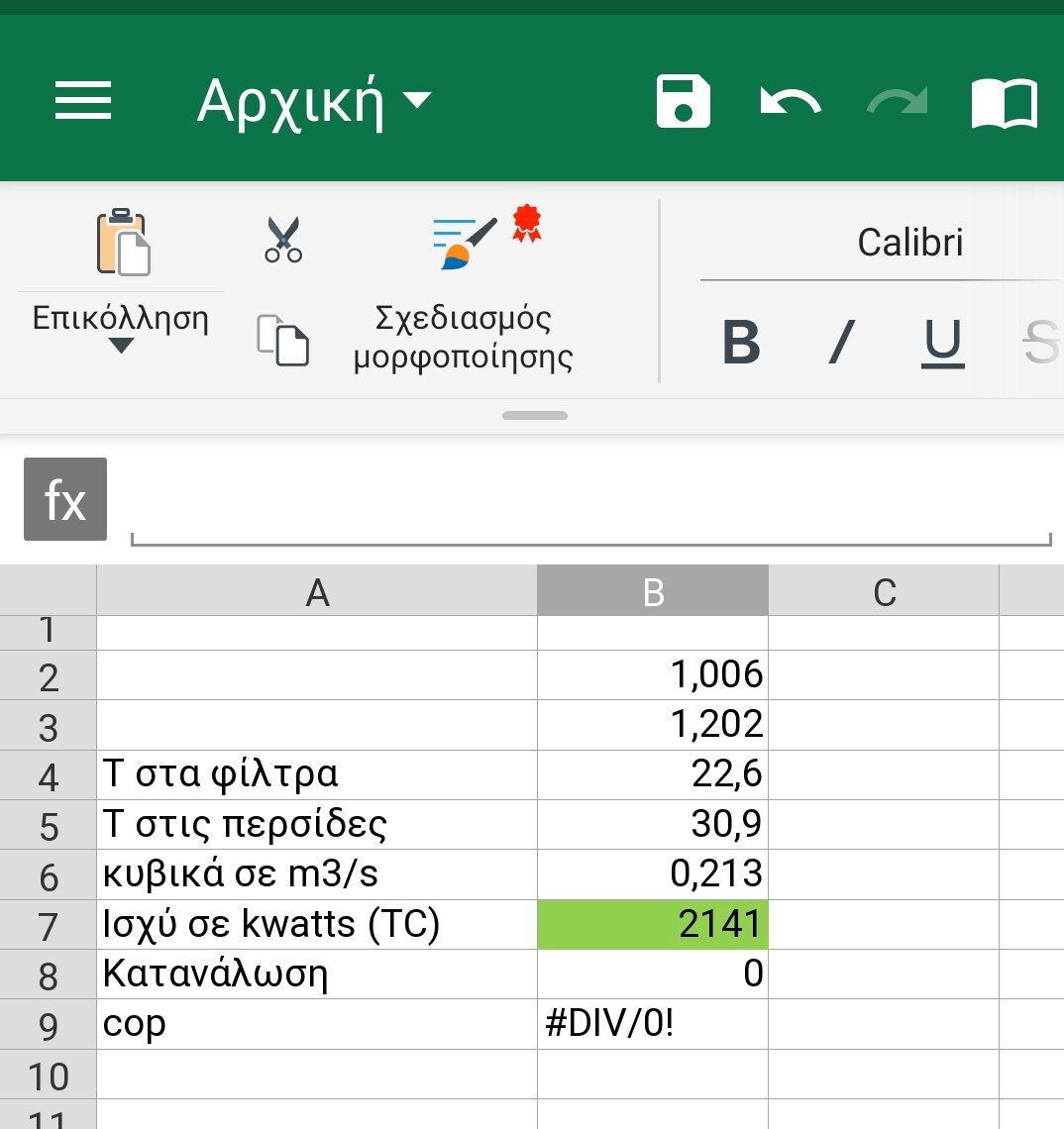This screenshot has width=1064, height=1129.
Task: Open the Calibri font selector
Action: click(909, 243)
